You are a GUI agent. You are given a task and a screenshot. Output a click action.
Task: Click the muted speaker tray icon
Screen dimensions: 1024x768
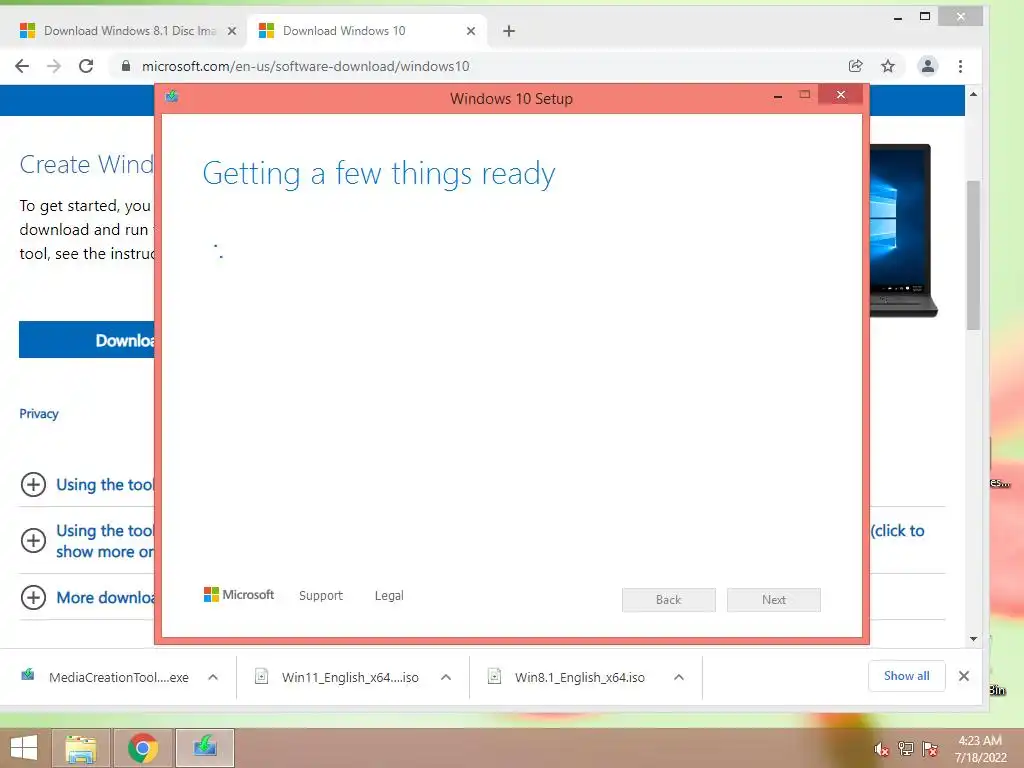[881, 749]
